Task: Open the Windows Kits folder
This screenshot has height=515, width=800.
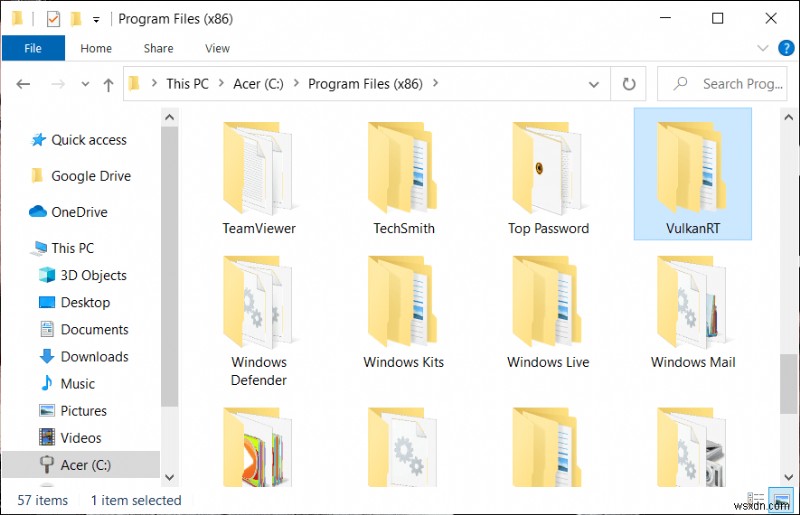Action: (403, 312)
